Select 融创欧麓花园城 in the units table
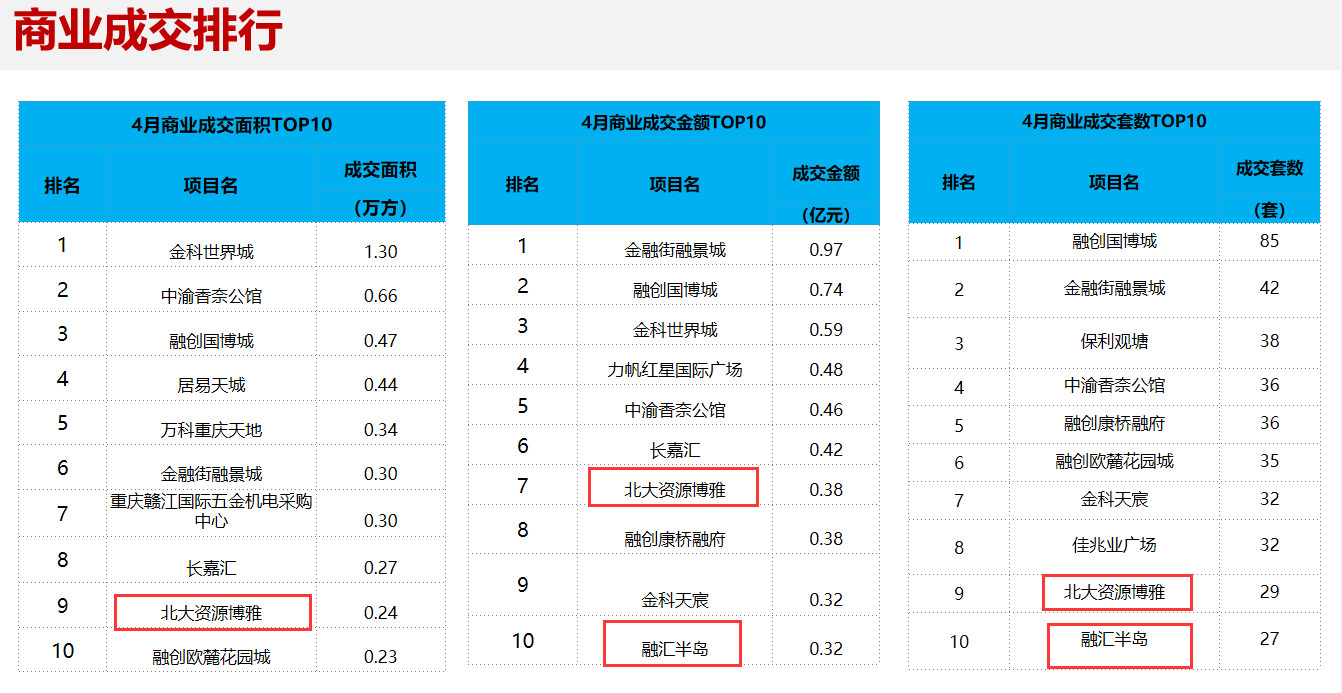1342x693 pixels. pyautogui.click(x=1114, y=461)
